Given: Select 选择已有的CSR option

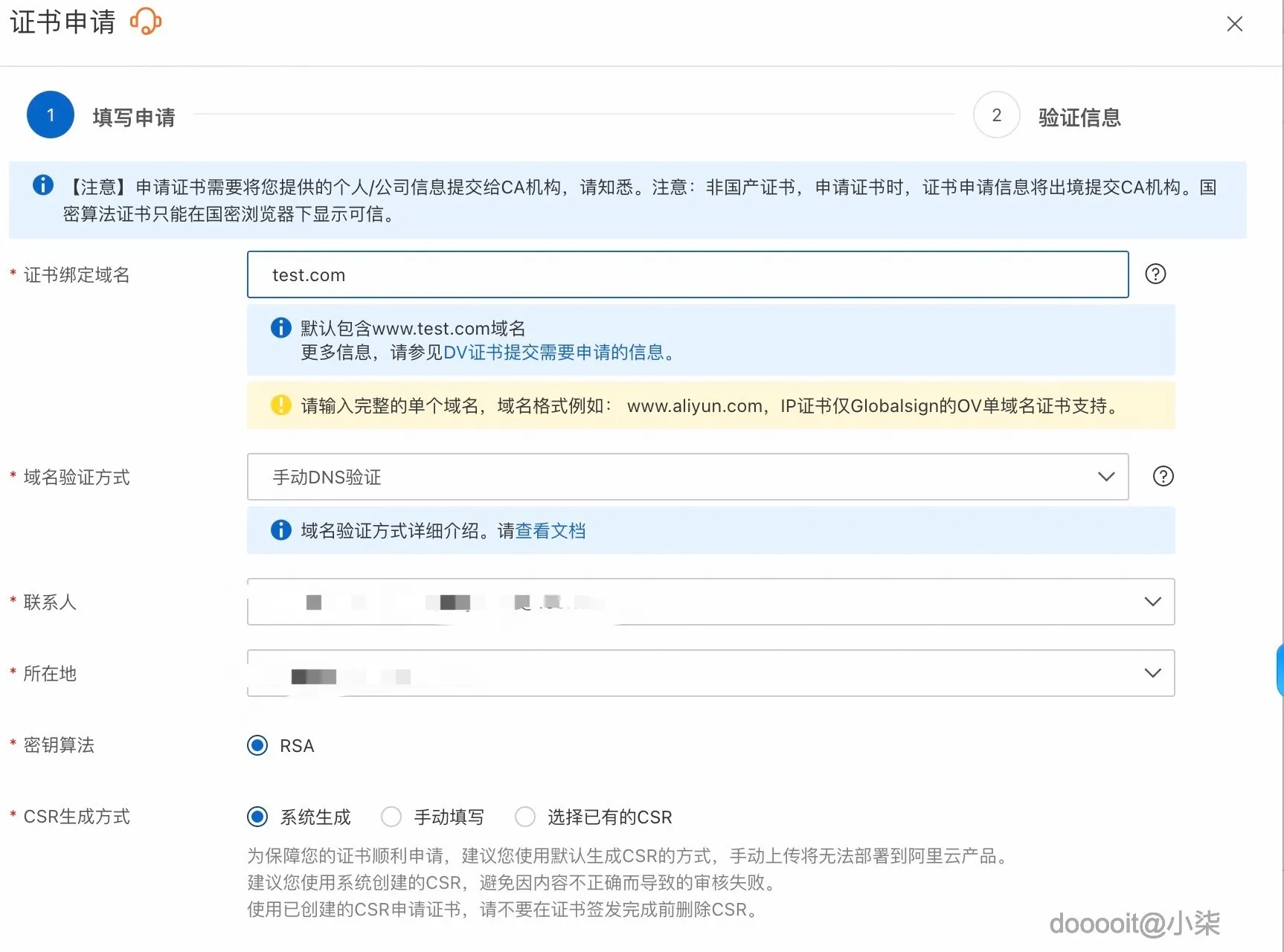Looking at the screenshot, I should [x=524, y=816].
